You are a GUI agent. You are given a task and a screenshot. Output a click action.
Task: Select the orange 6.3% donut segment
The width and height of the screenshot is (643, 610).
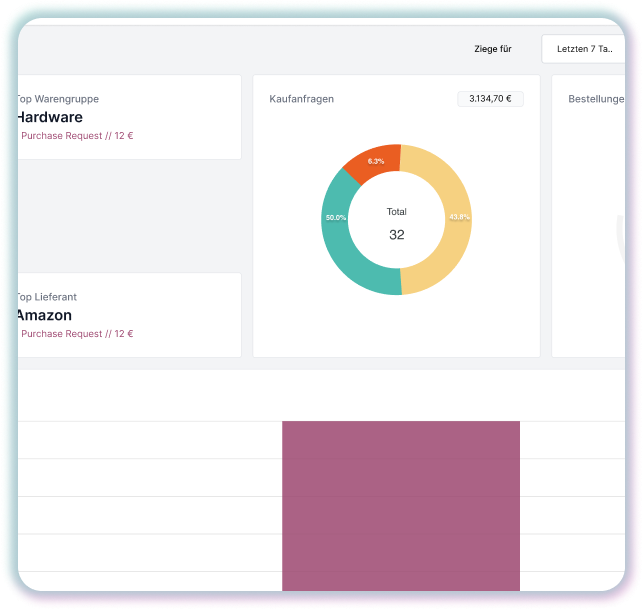point(374,161)
